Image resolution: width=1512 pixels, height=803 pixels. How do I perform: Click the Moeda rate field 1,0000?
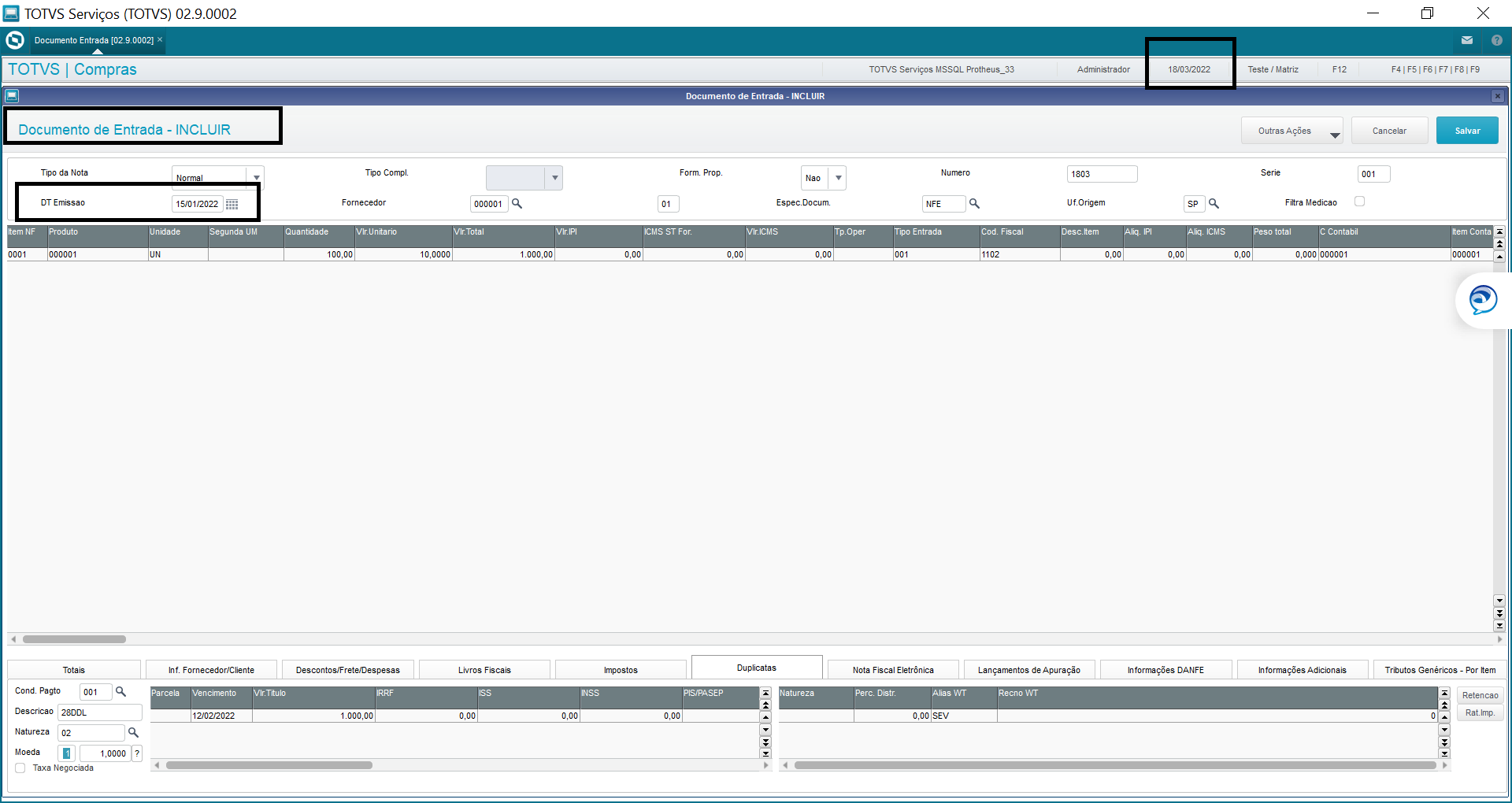(105, 753)
